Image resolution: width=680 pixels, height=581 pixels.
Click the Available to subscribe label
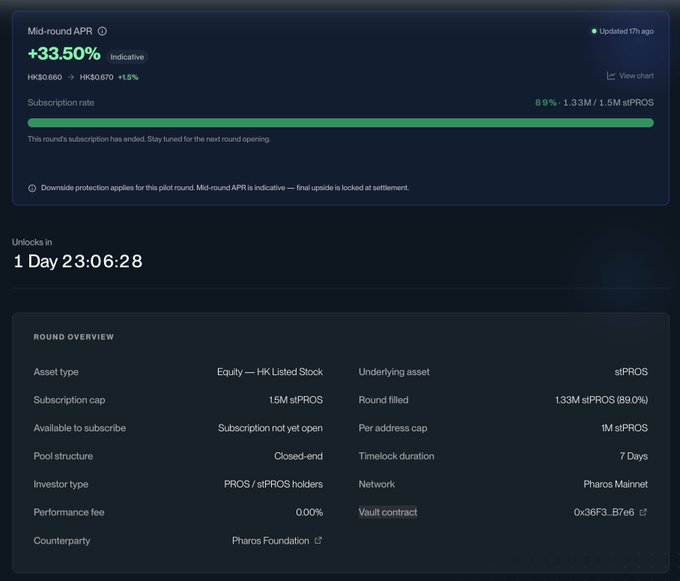click(x=80, y=428)
